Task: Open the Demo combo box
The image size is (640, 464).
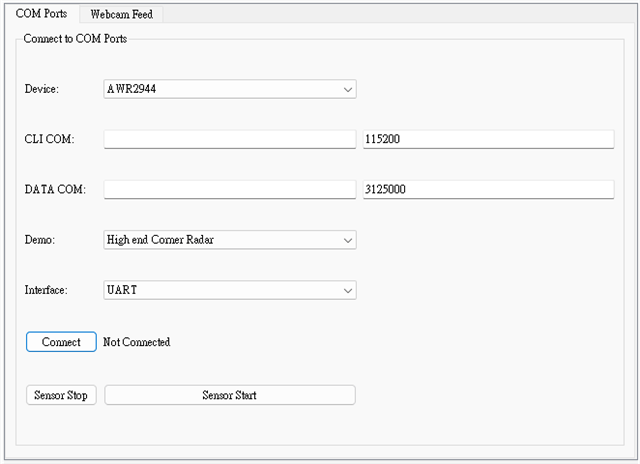Action: [x=230, y=240]
